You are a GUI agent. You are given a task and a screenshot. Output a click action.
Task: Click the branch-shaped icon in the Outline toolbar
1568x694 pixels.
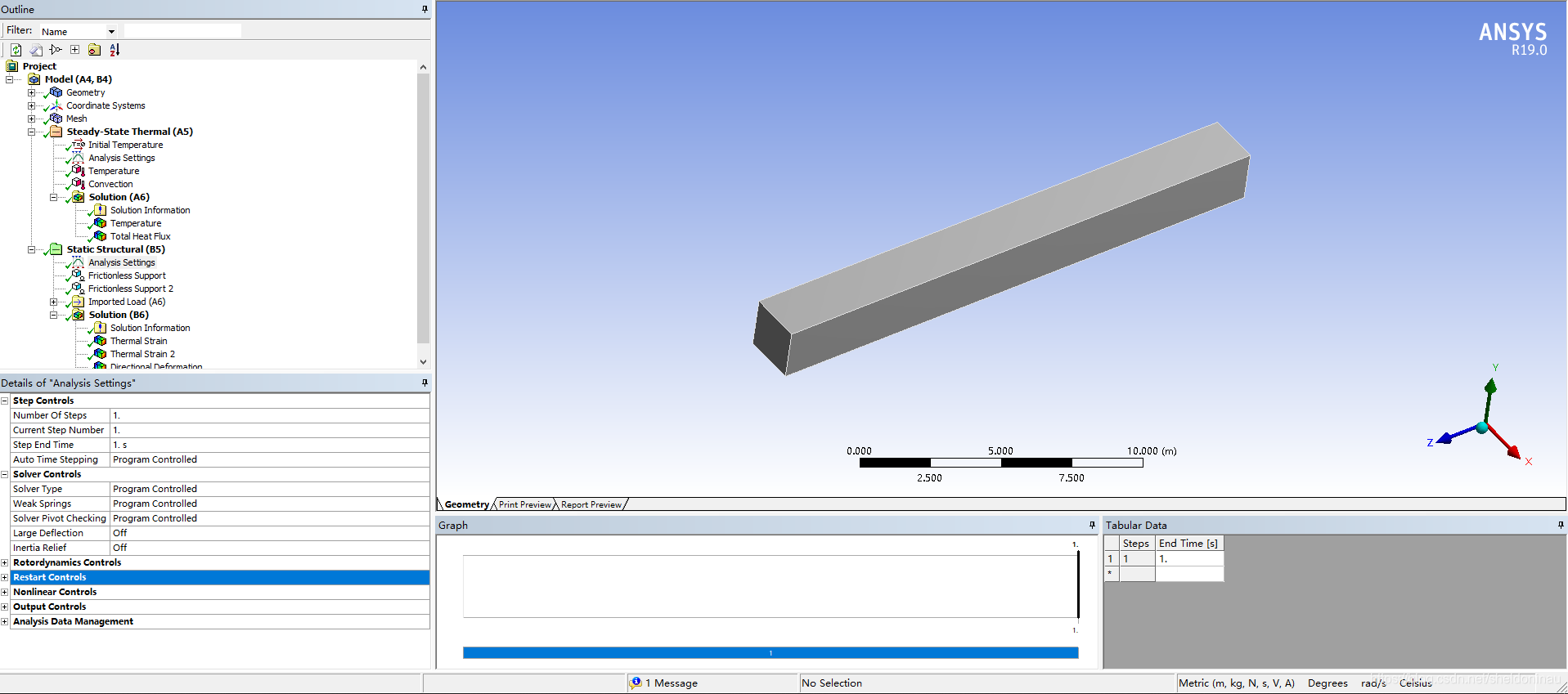pos(56,50)
